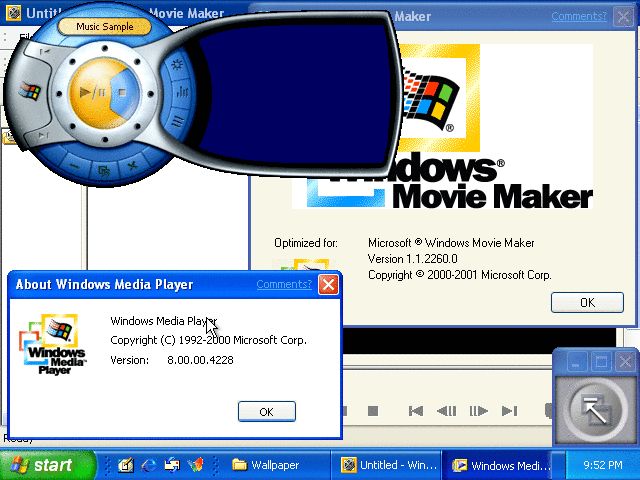Click the Windows flag logo on the skin player
Screen dimensions: 640x480
point(30,91)
